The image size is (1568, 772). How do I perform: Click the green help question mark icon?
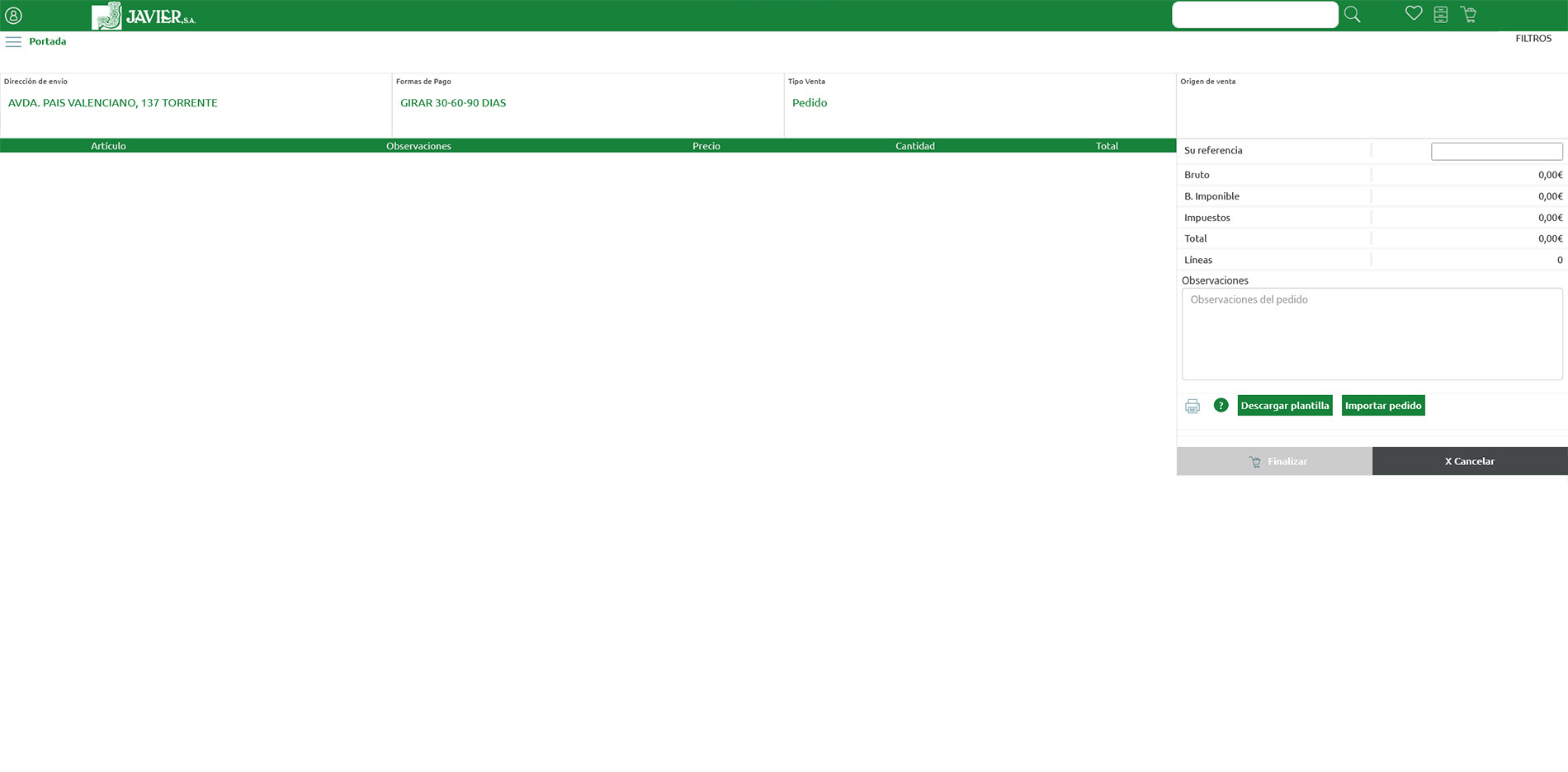click(1221, 405)
